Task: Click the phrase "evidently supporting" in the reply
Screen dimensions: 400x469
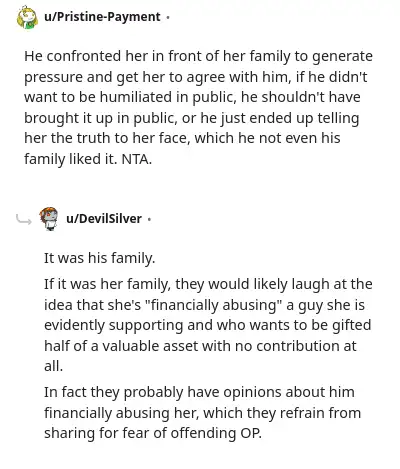Action: pos(114,326)
